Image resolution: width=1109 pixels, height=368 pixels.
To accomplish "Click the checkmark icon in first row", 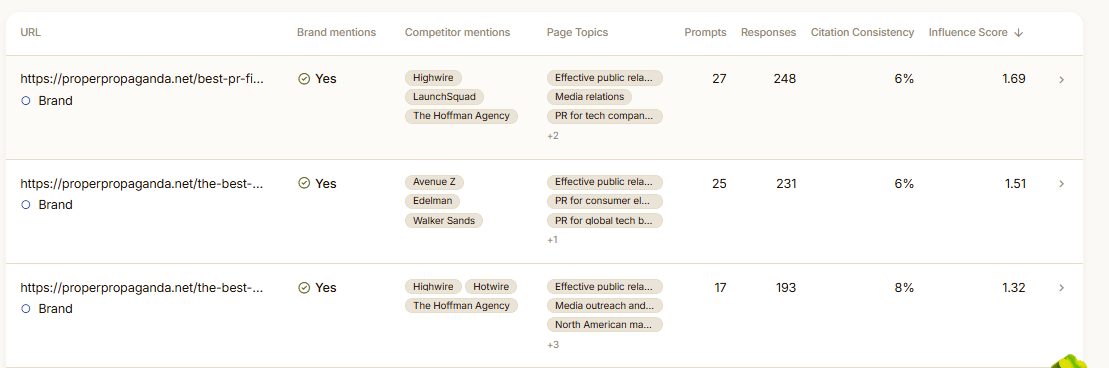I will click(x=304, y=79).
